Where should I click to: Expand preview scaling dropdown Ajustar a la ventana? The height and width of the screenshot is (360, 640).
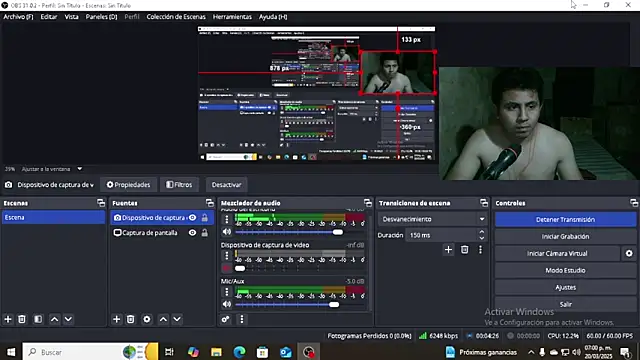click(80, 169)
